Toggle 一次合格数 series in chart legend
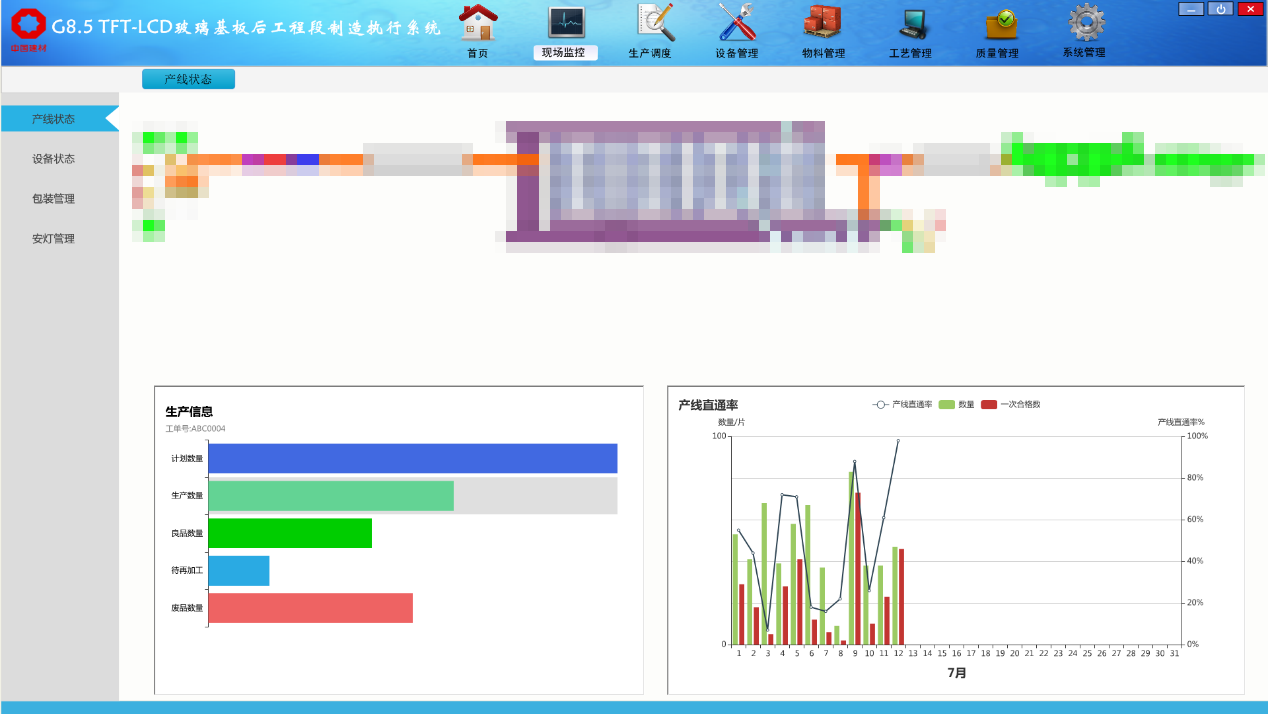Image resolution: width=1268 pixels, height=714 pixels. coord(1011,404)
